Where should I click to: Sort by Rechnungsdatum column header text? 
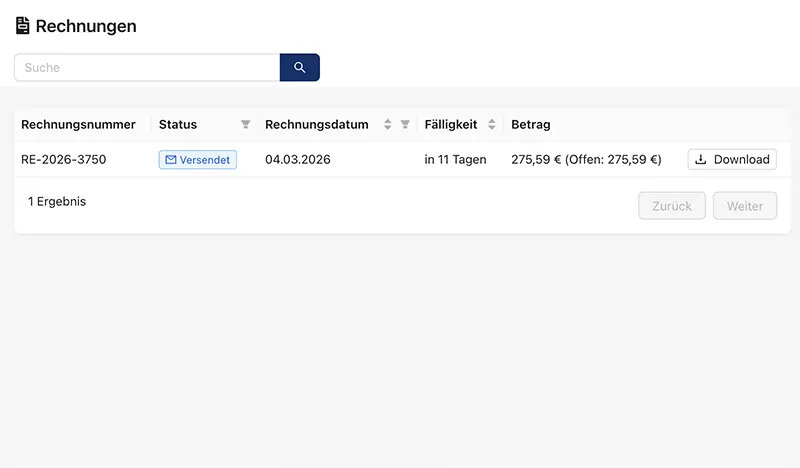pyautogui.click(x=316, y=125)
